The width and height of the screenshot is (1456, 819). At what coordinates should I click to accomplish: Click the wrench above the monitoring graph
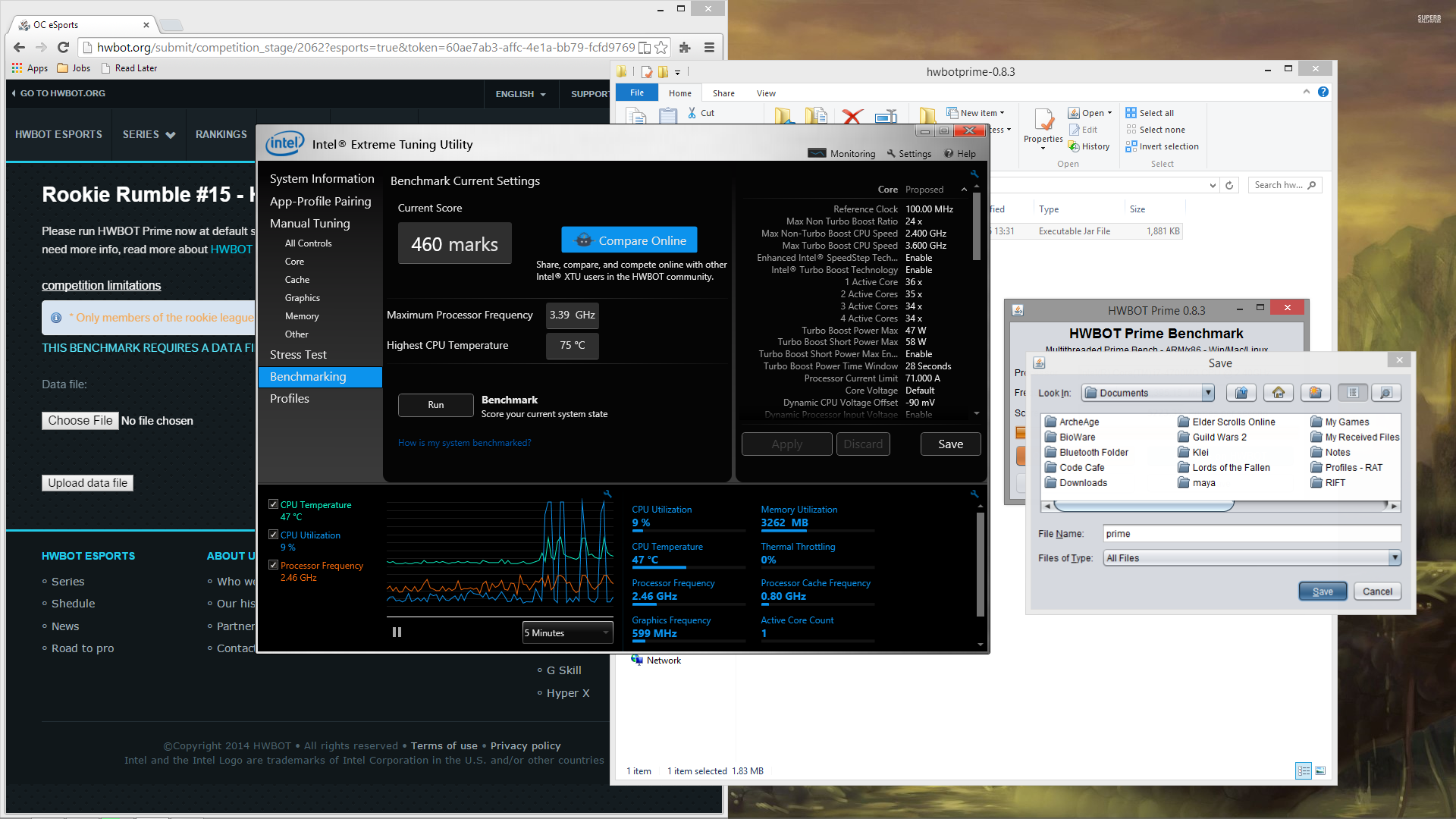[607, 494]
